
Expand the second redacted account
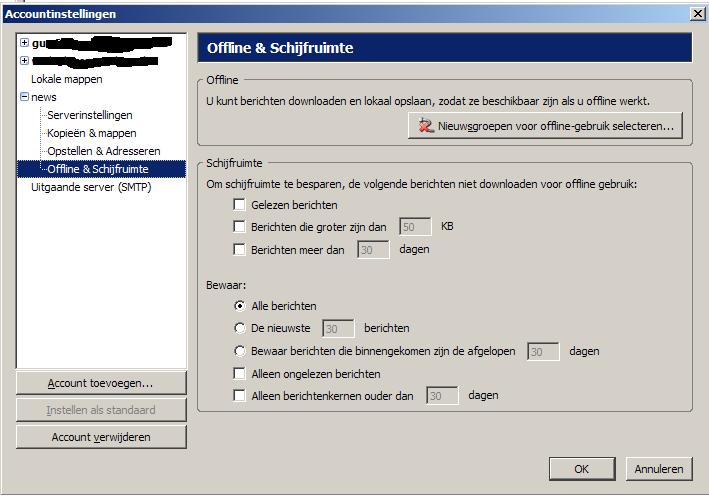tap(25, 61)
